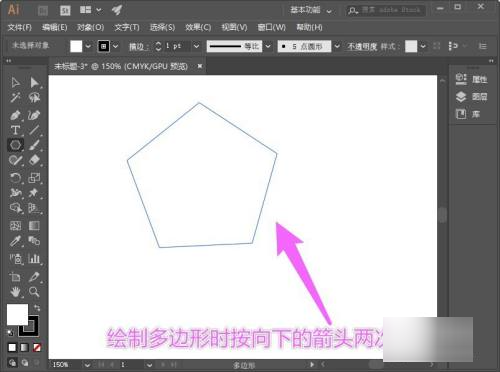Switch to Draw Normal mode
The image size is (500, 372).
[x=12, y=363]
